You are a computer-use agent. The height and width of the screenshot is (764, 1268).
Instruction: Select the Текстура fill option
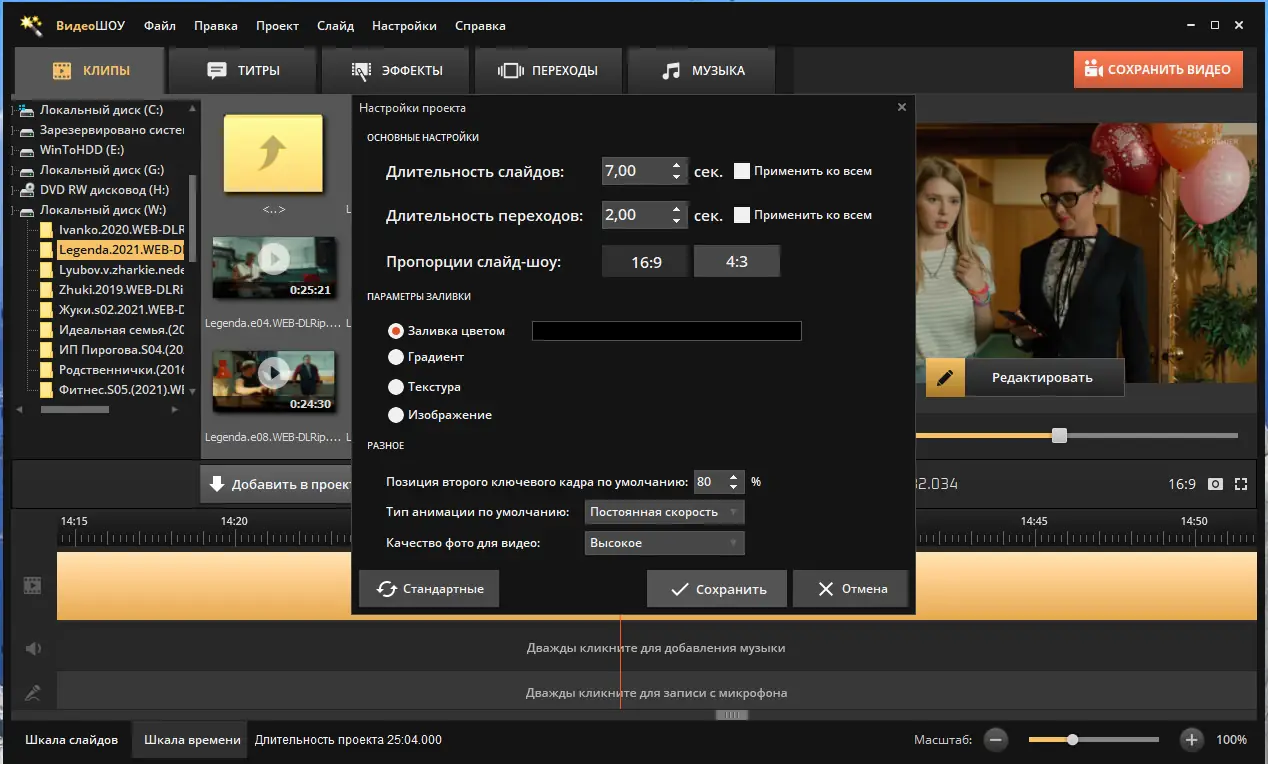(x=396, y=387)
